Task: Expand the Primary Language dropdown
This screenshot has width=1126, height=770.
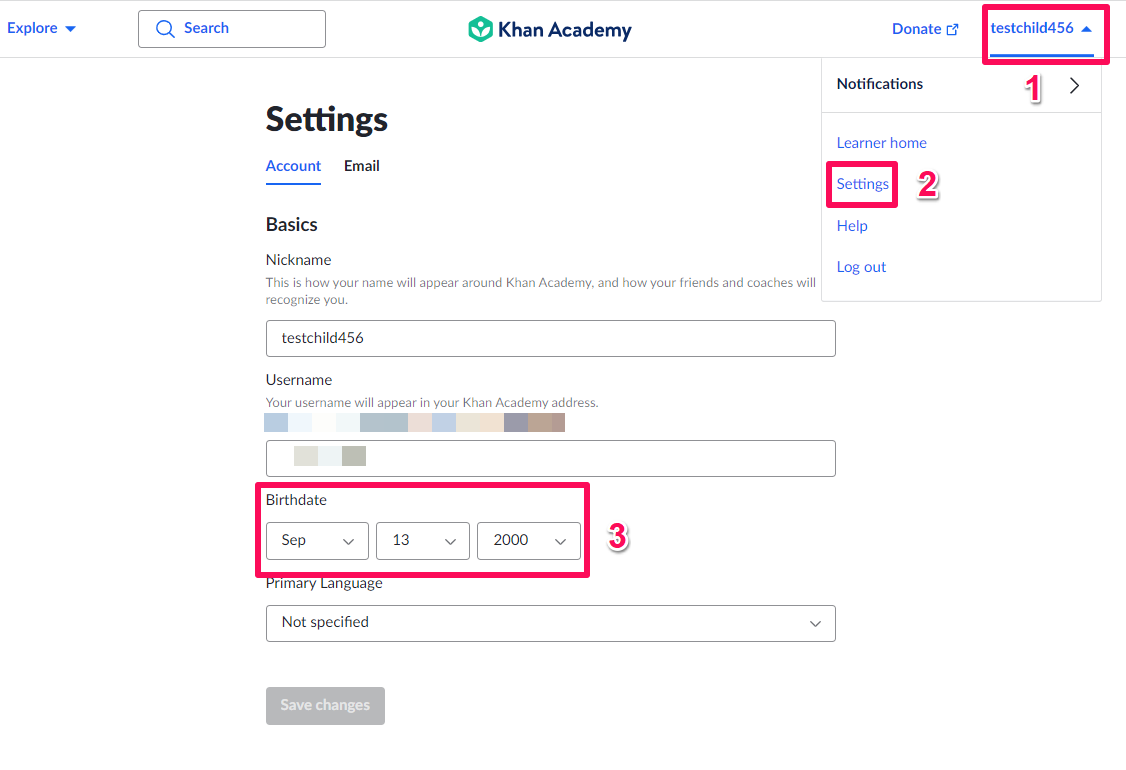Action: 551,623
